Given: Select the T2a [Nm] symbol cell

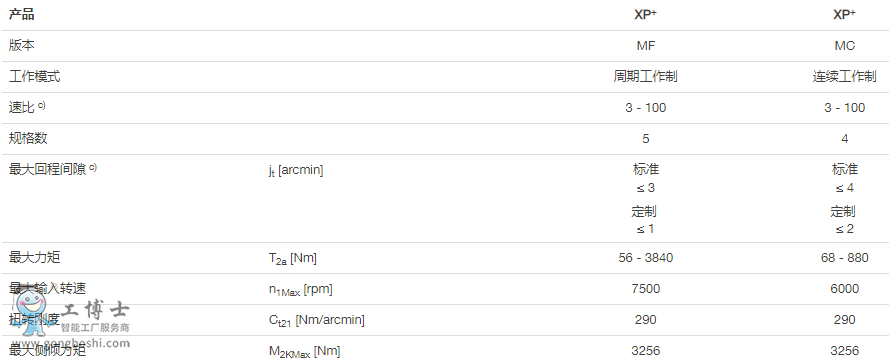Looking at the screenshot, I should coord(293,259).
